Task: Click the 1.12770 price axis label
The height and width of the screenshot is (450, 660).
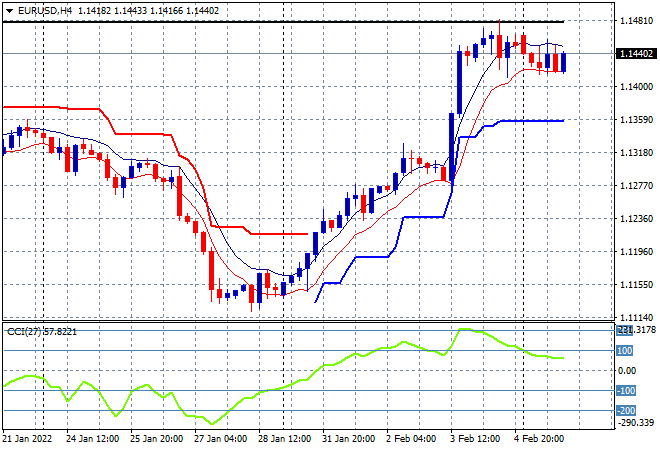Action: pyautogui.click(x=636, y=186)
